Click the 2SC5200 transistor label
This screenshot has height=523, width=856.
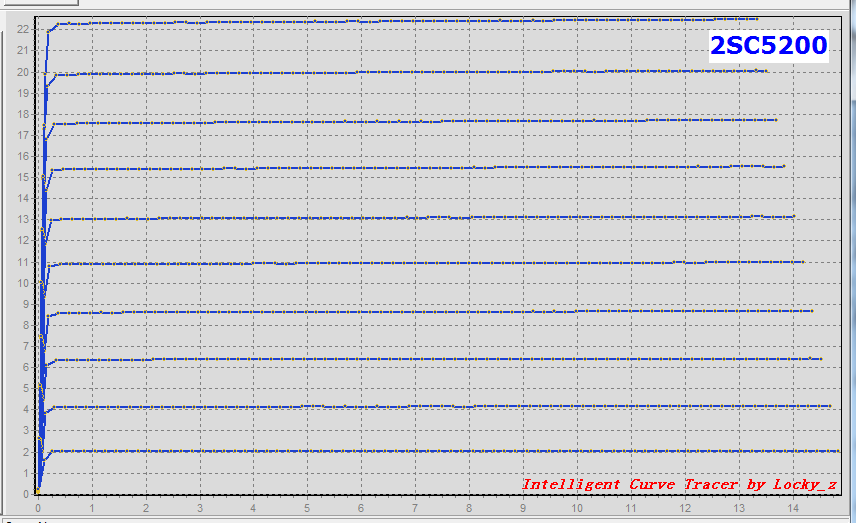[769, 45]
